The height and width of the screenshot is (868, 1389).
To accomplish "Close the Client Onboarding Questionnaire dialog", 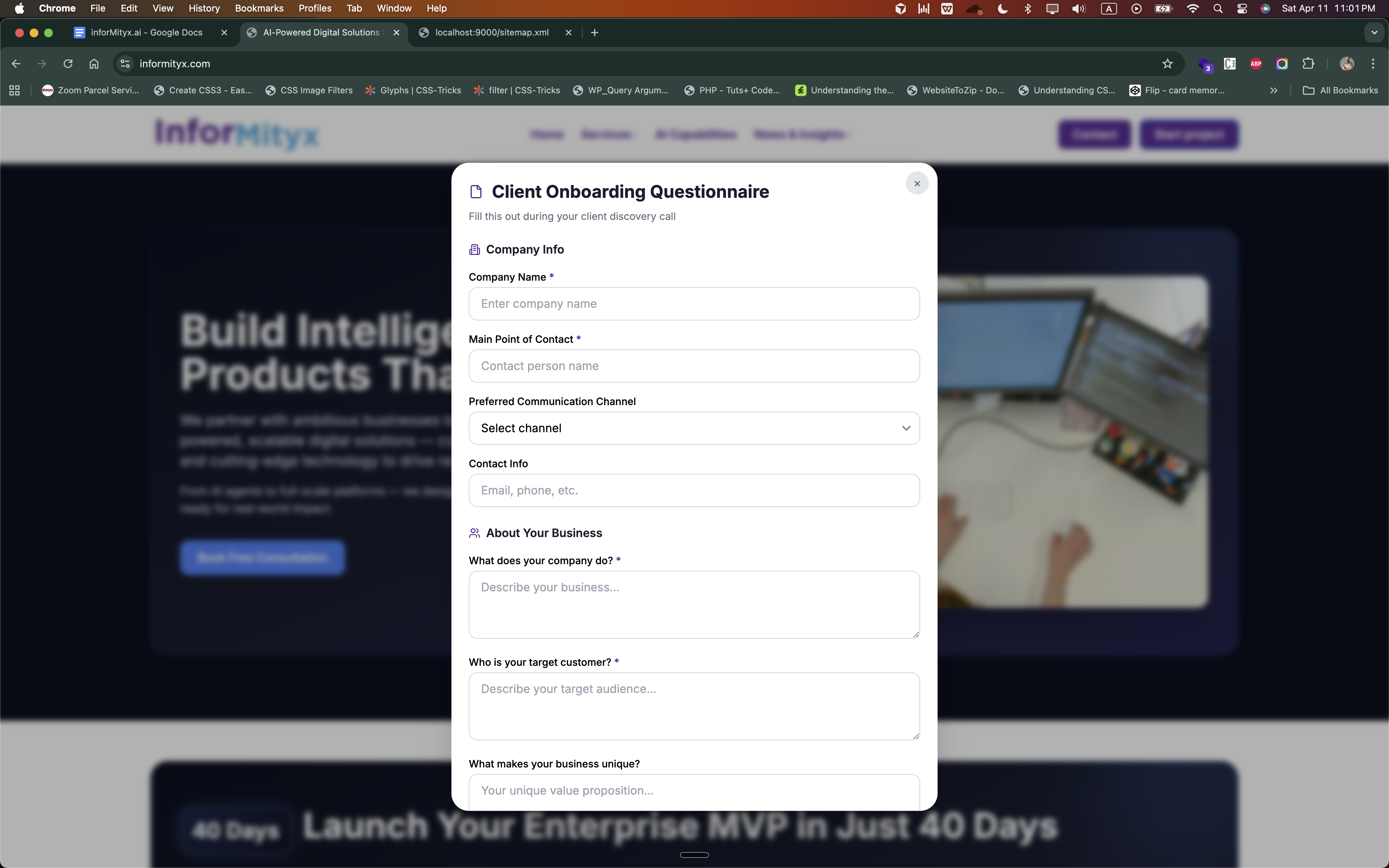I will click(x=917, y=184).
